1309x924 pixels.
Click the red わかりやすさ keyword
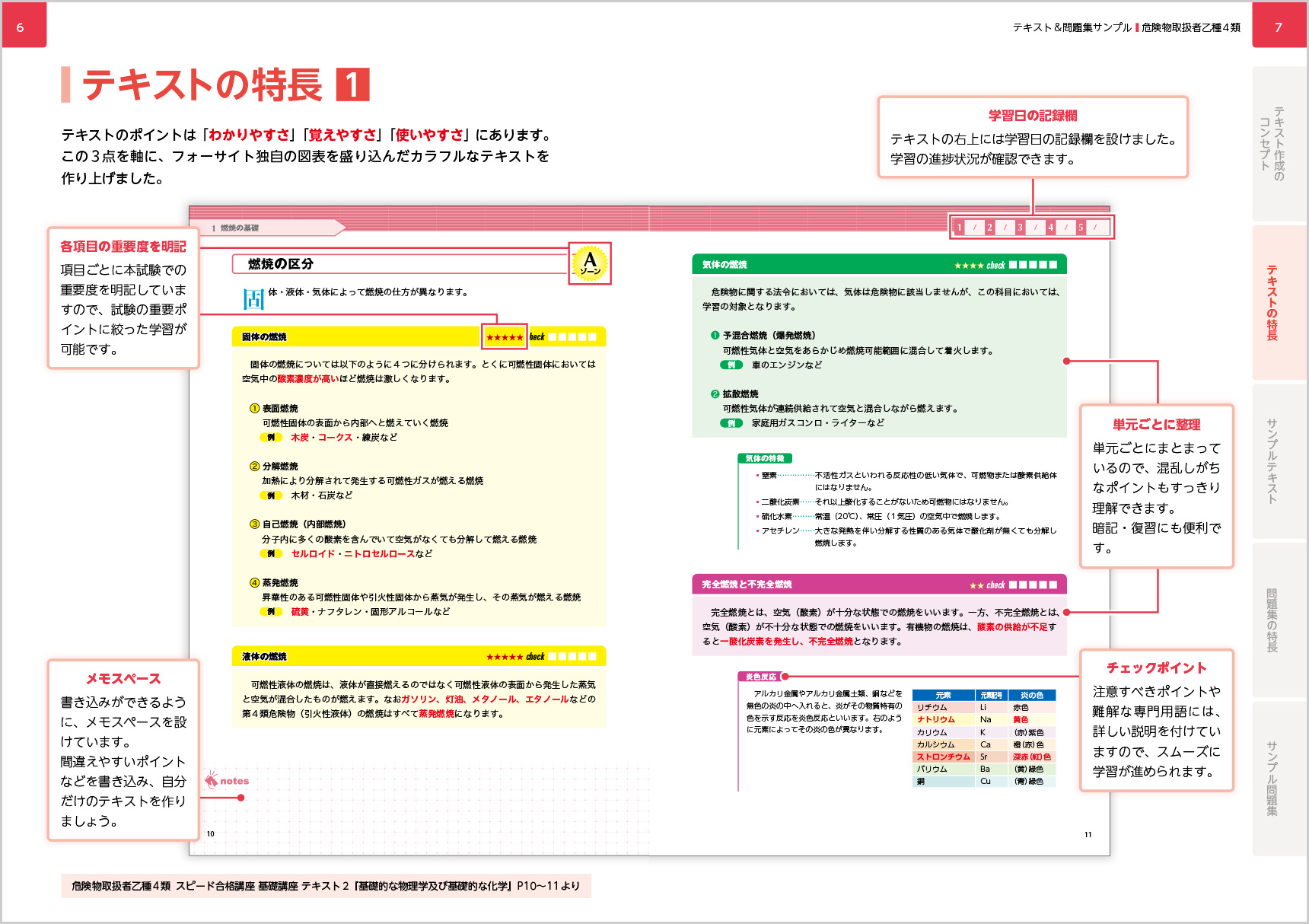(250, 135)
